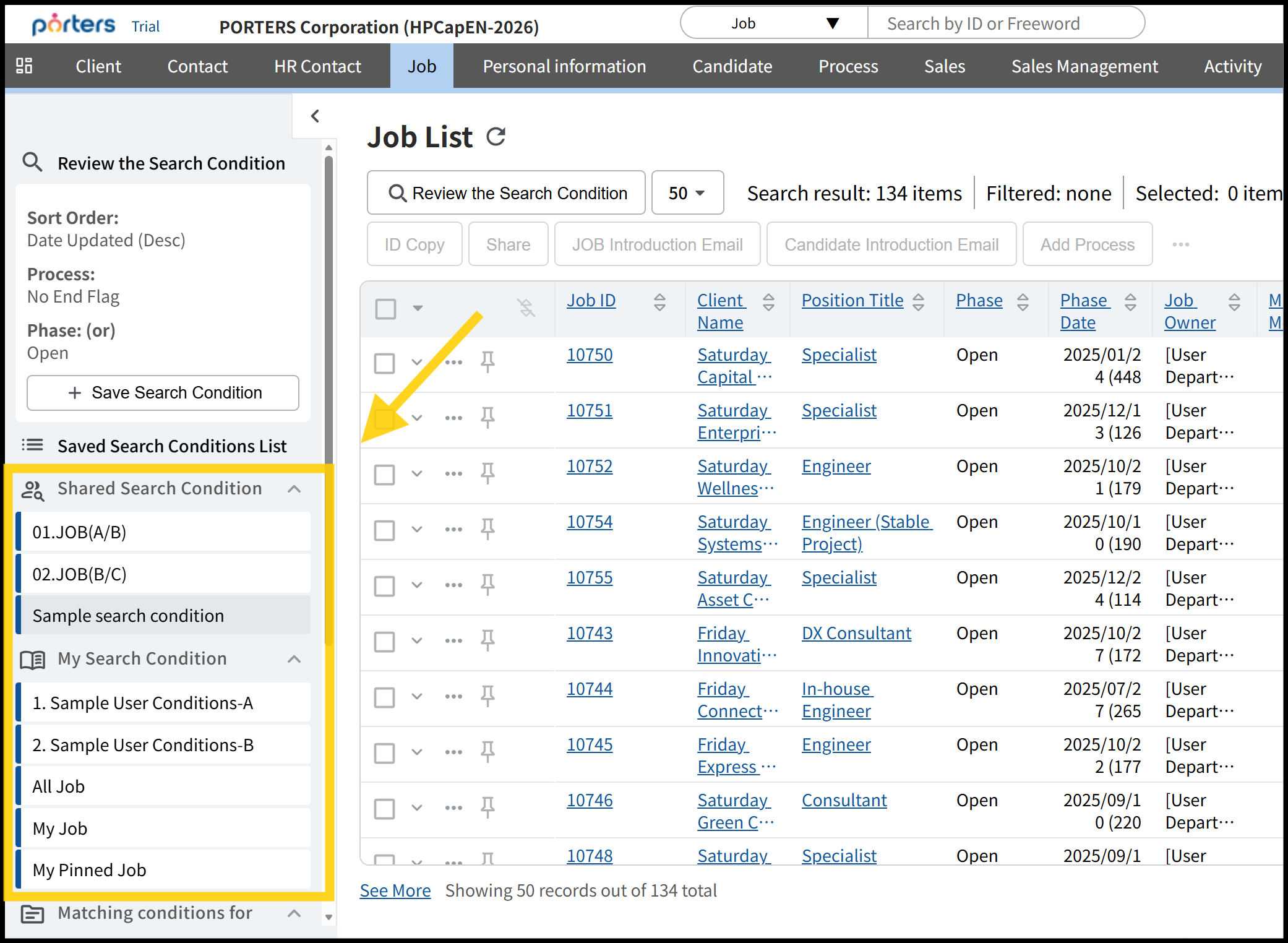The width and height of the screenshot is (1288, 943).
Task: Tick the checkbox for job 10754
Action: pyautogui.click(x=384, y=530)
